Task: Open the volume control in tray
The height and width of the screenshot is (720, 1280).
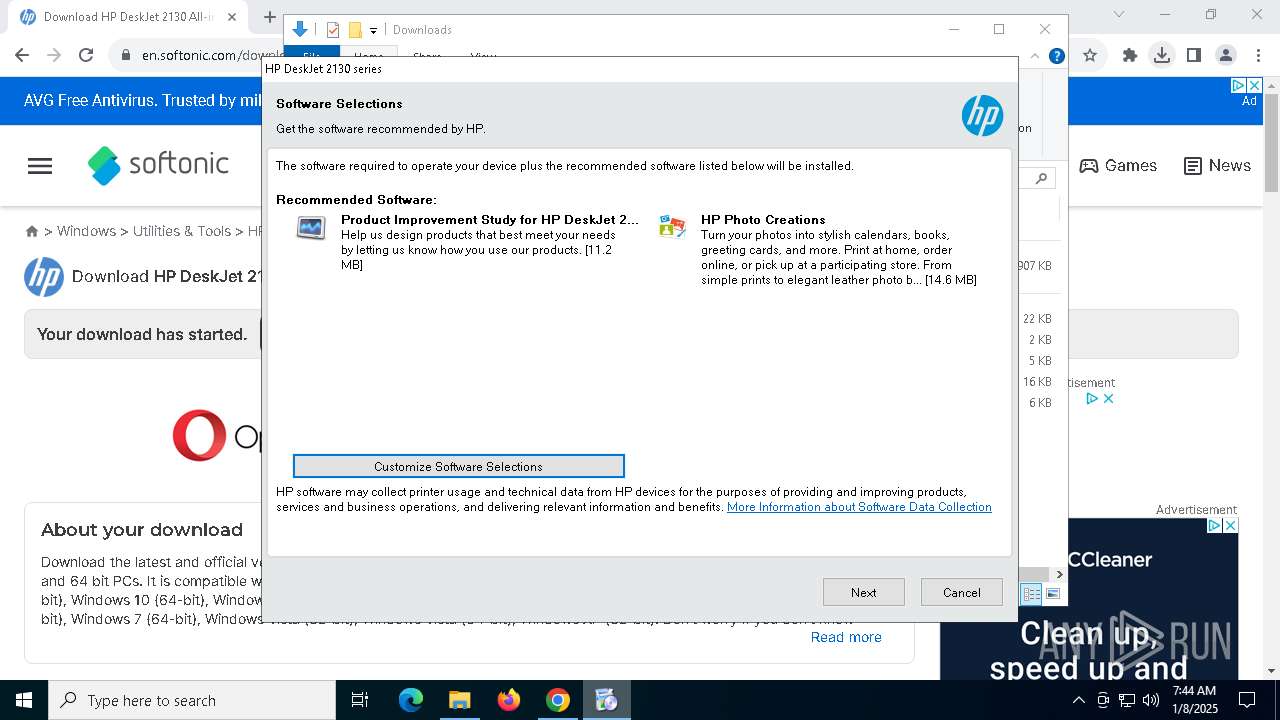Action: click(1150, 700)
